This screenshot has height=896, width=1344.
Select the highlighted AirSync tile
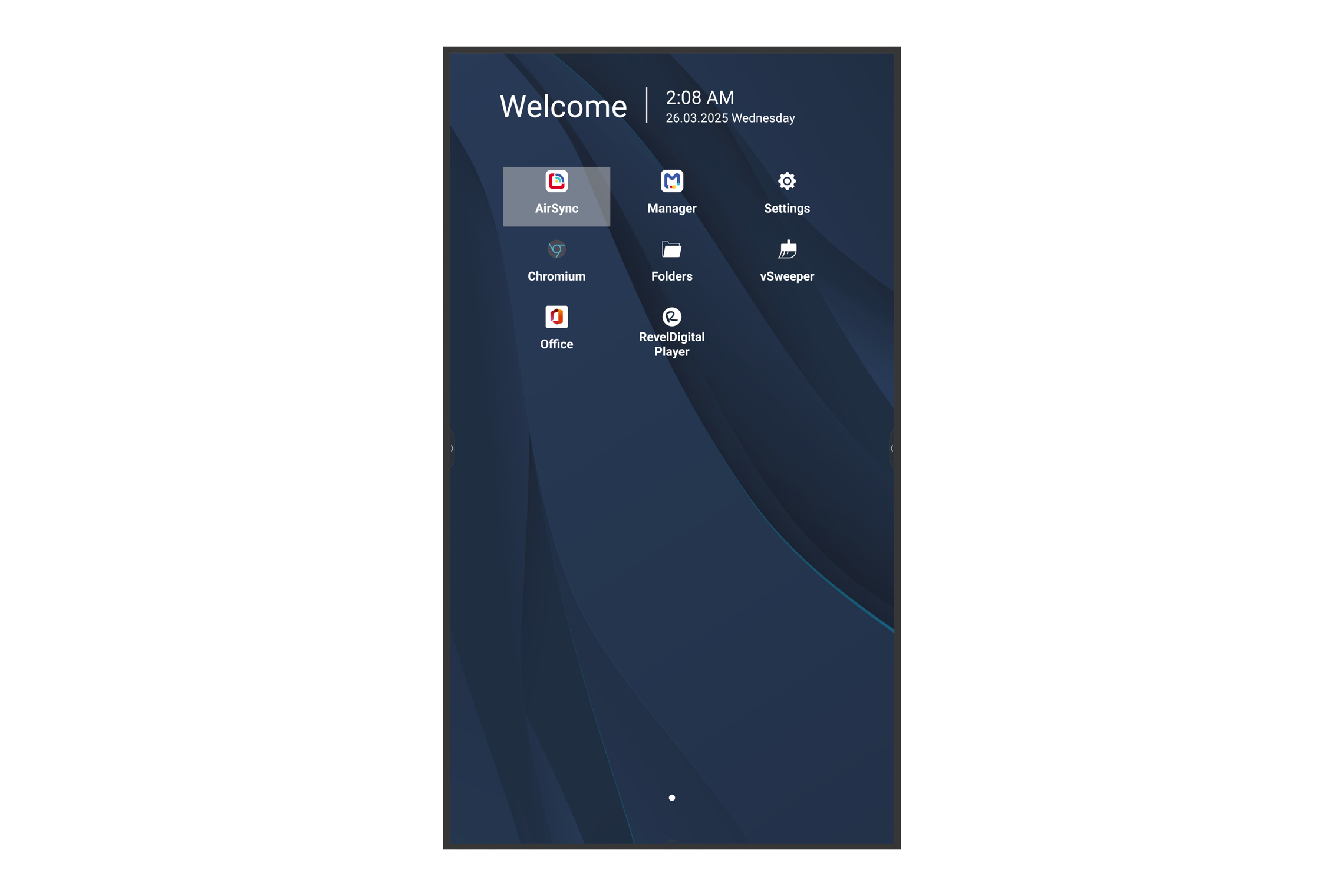(x=556, y=196)
